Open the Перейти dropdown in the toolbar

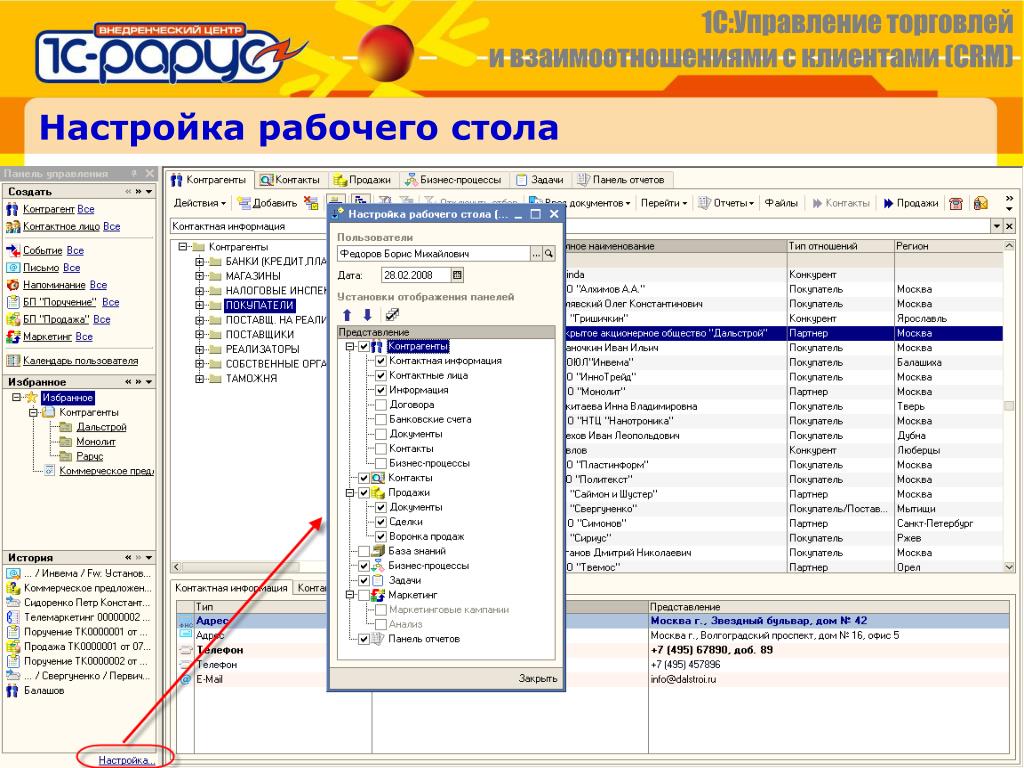(664, 203)
